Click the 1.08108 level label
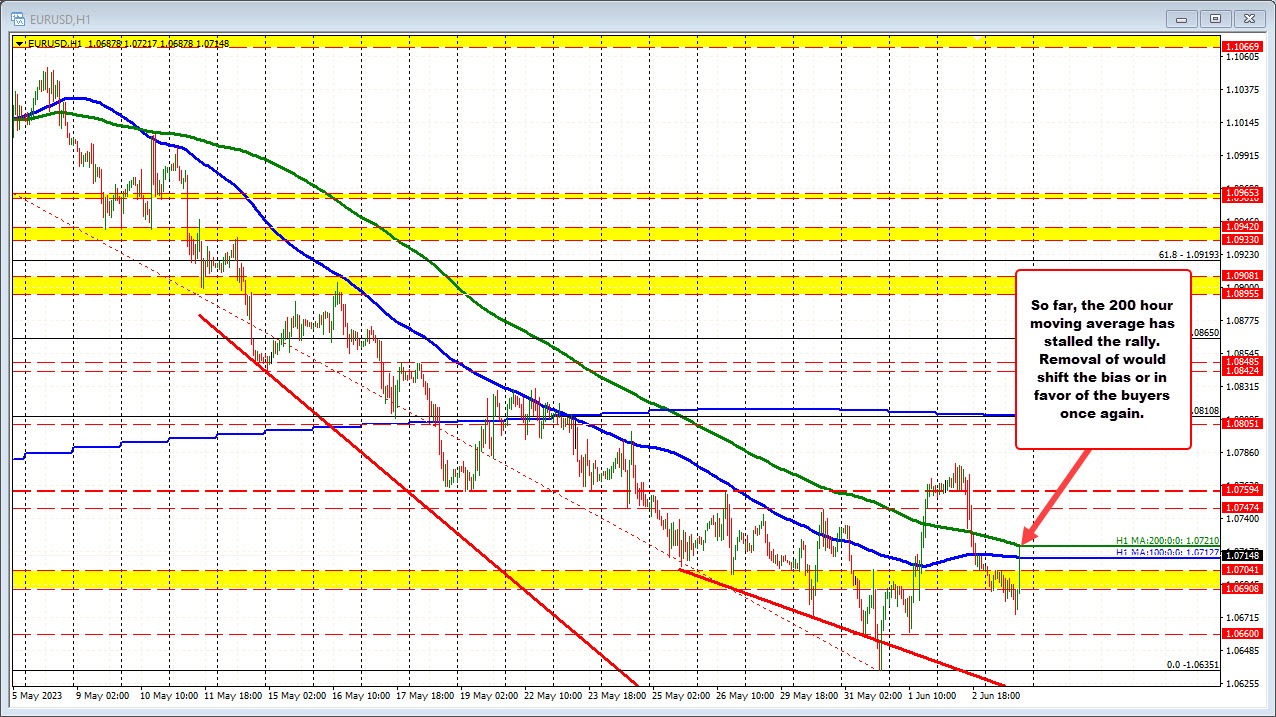Screen dimensions: 1276x717 pos(1205,410)
